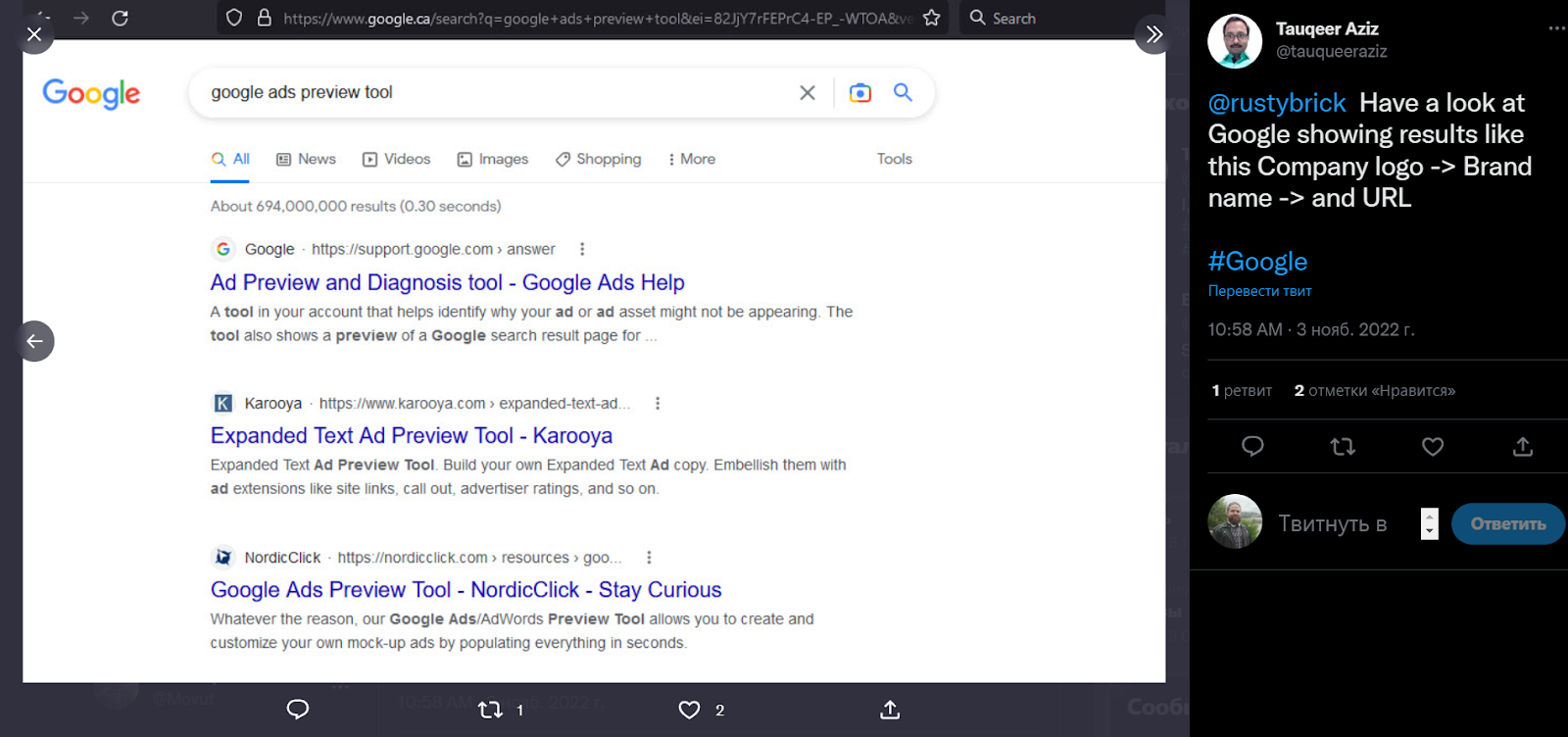The width and height of the screenshot is (1568, 737).
Task: Like the tweet with the sidebar heart icon
Action: pos(1433,447)
